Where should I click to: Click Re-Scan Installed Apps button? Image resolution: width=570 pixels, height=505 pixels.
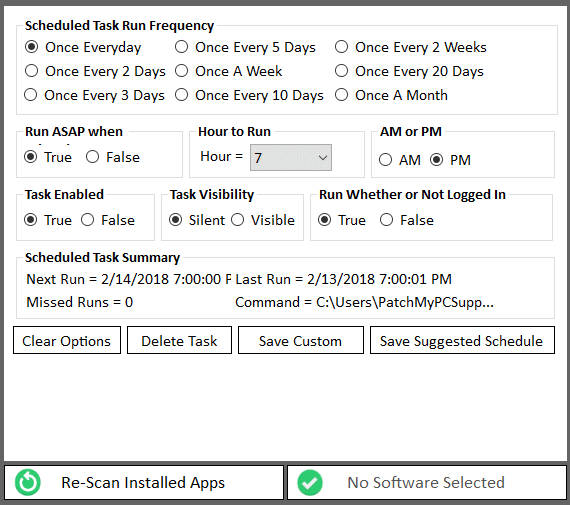tap(144, 482)
